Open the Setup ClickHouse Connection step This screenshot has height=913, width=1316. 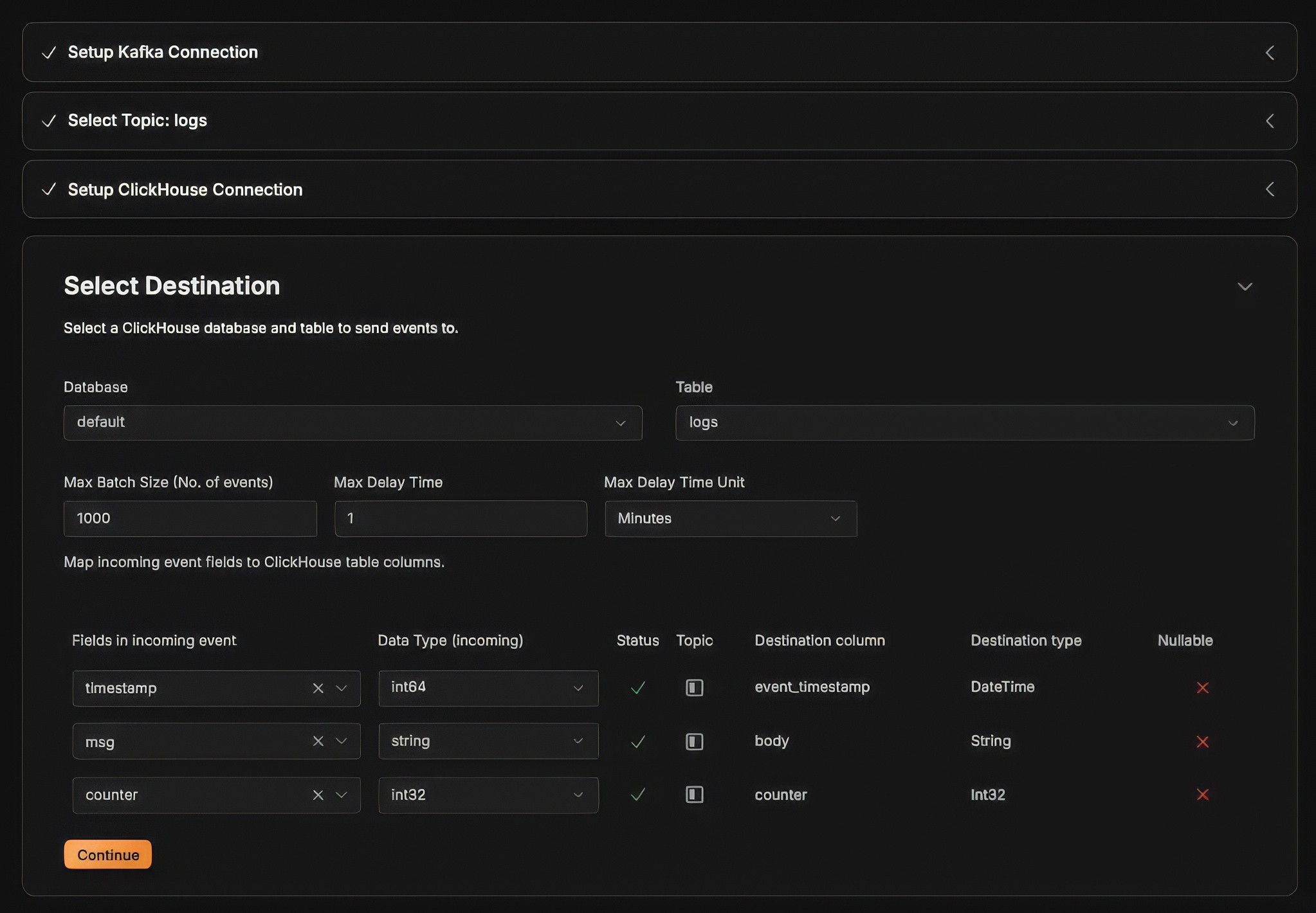point(1269,189)
